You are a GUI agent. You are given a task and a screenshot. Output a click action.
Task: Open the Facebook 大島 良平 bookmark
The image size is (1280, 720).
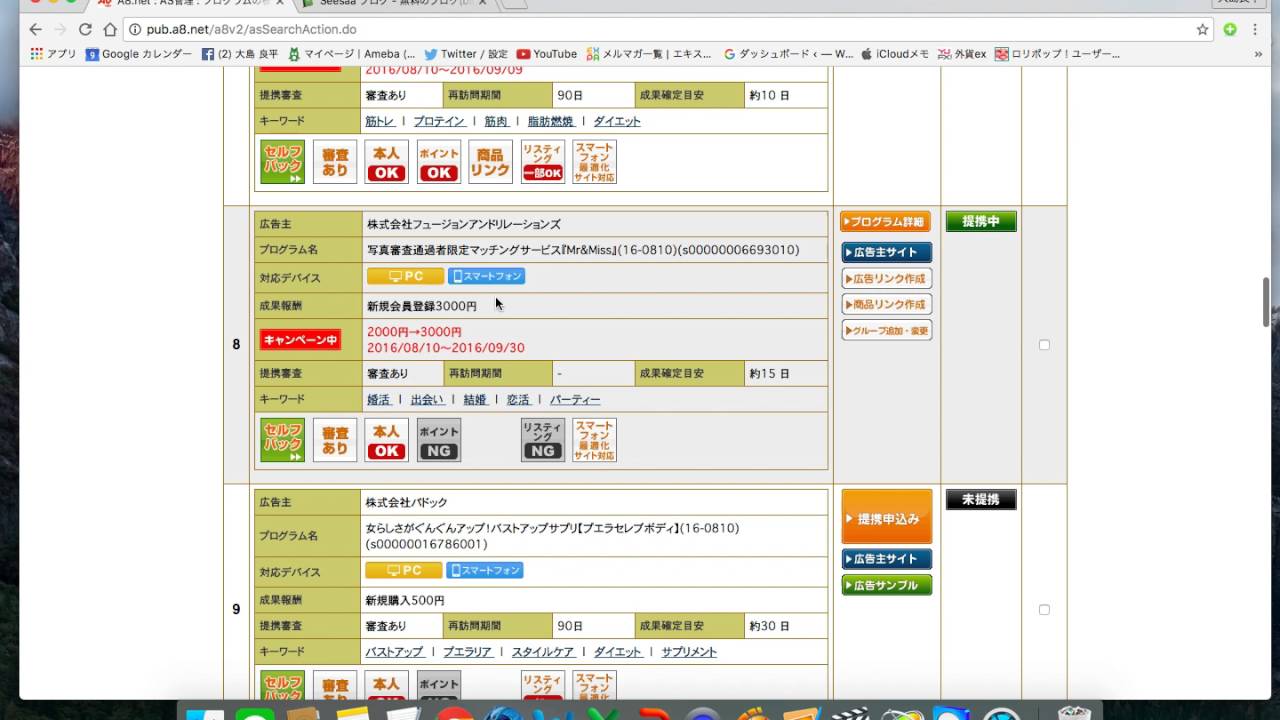pos(240,54)
